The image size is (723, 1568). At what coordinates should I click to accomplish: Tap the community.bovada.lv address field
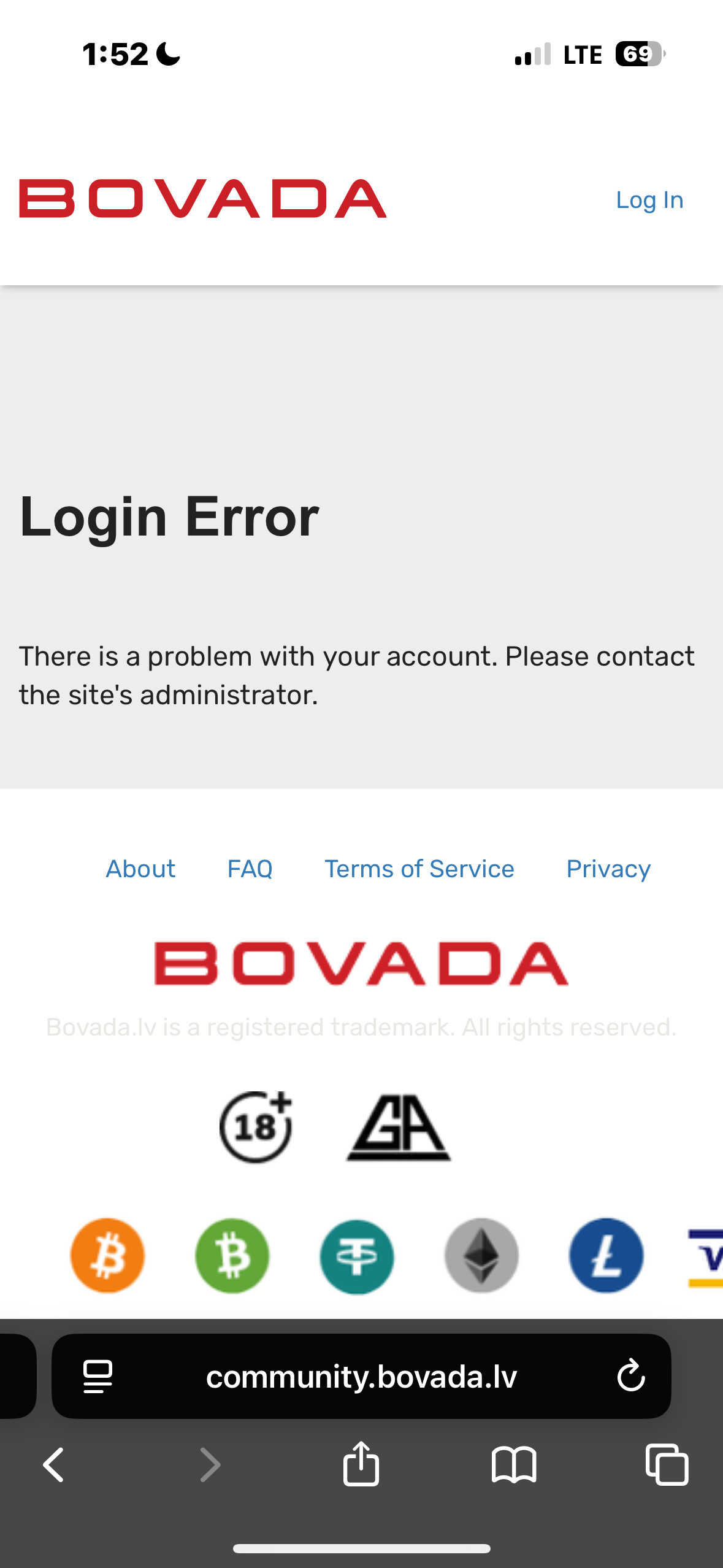[x=361, y=1377]
